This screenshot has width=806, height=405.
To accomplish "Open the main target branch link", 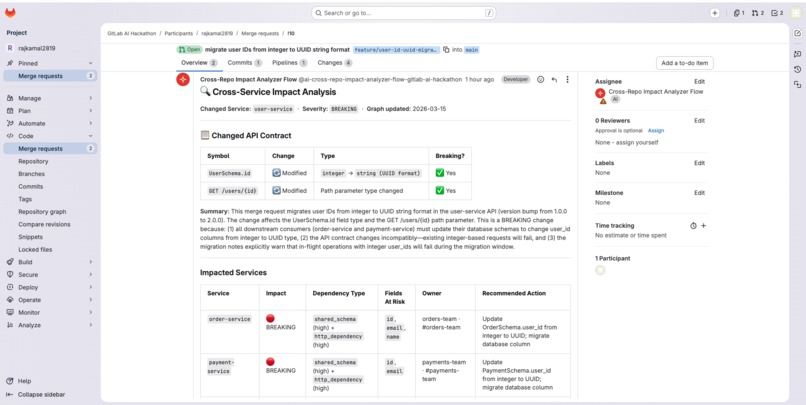I will click(472, 50).
